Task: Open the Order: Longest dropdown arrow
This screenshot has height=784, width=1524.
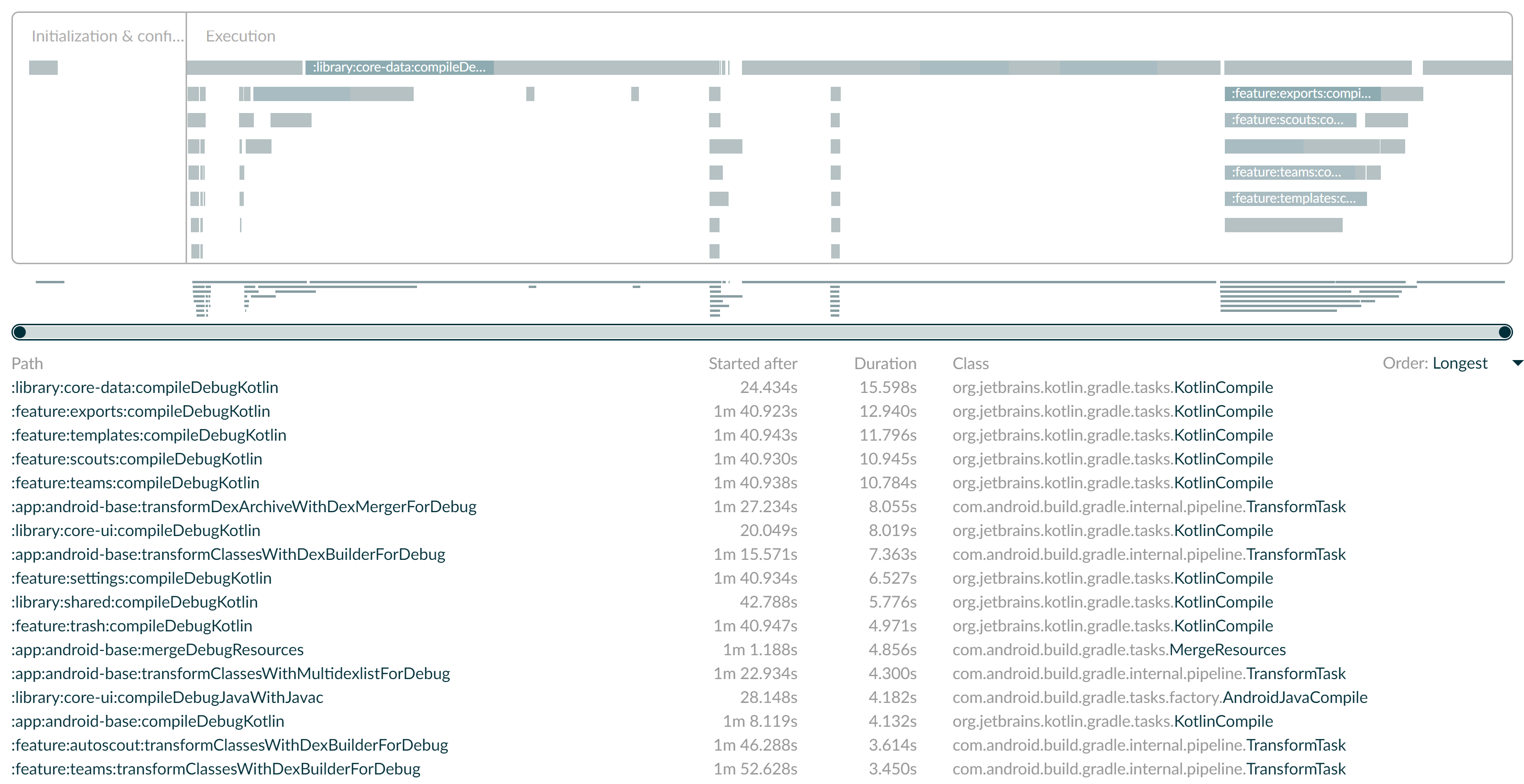Action: point(1516,363)
